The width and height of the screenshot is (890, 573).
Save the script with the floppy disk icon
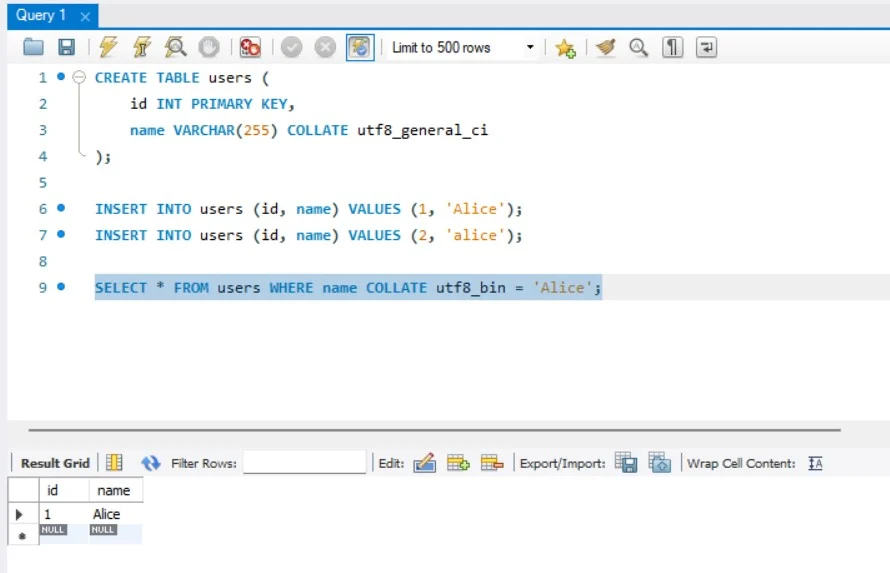66,47
